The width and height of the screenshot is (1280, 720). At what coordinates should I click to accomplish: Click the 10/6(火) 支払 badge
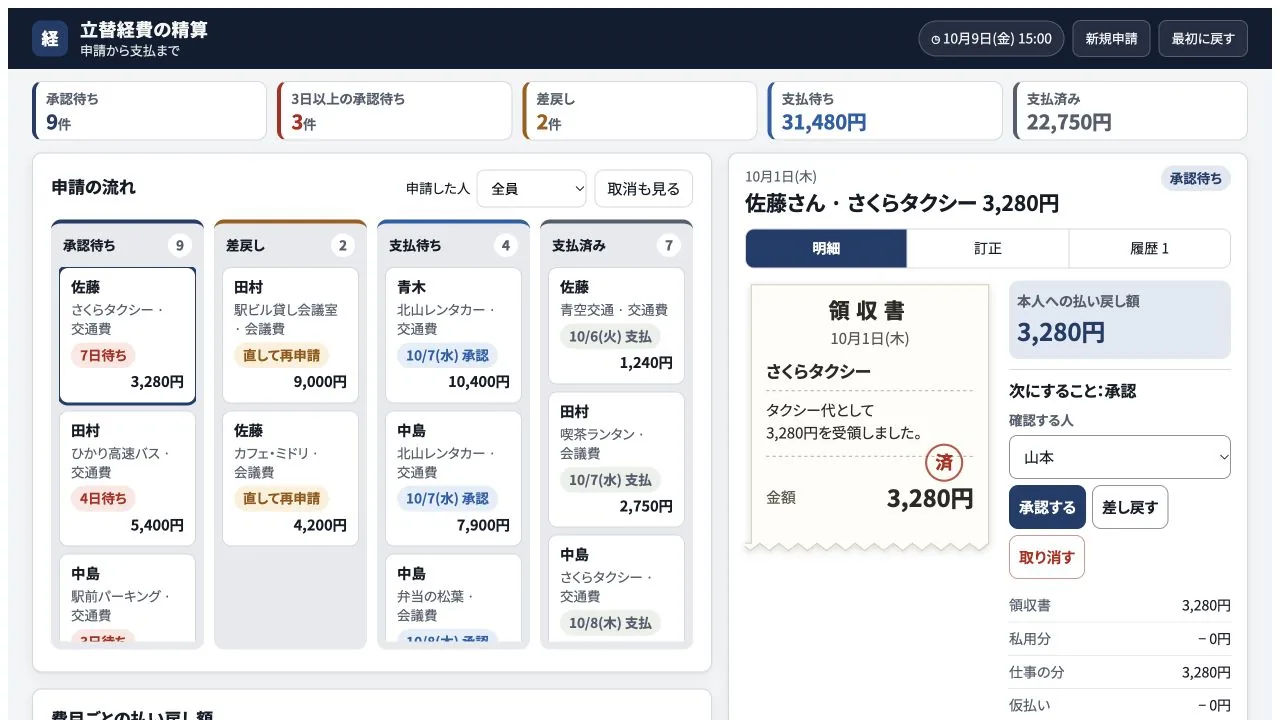pyautogui.click(x=610, y=336)
